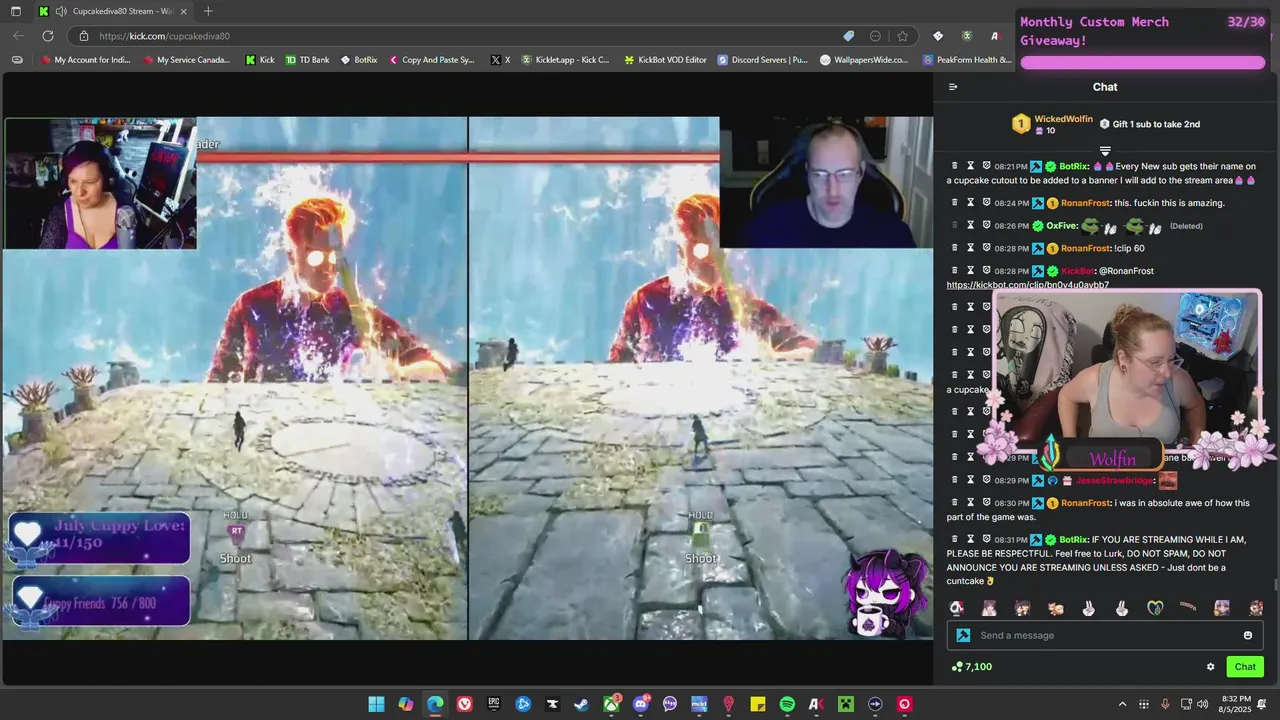The image size is (1280, 720).
Task: Click RonanFrost username on 08:24 PM message
Action: (1085, 203)
